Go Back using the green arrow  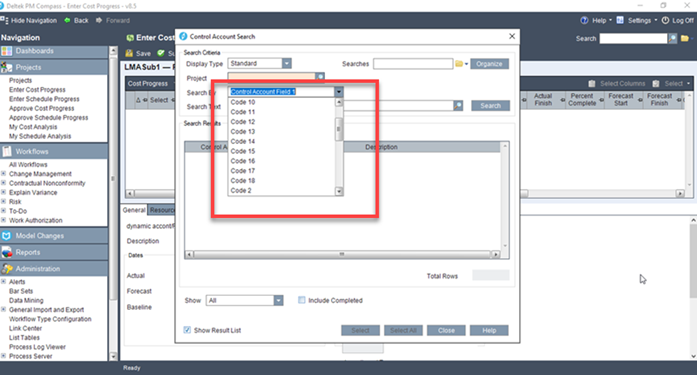[x=67, y=20]
